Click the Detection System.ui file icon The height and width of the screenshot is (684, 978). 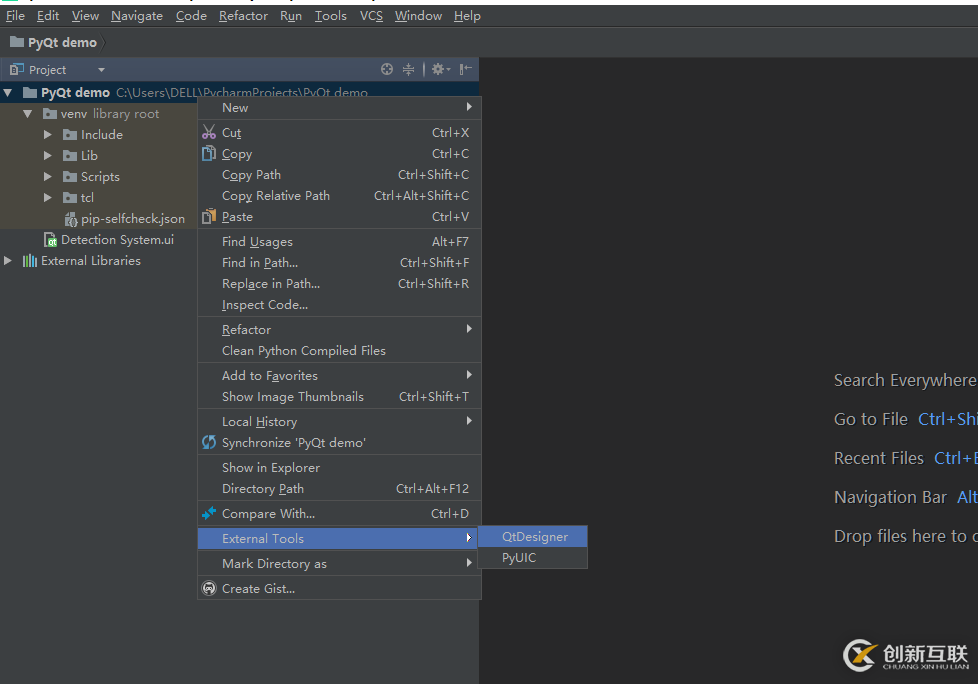pos(51,240)
